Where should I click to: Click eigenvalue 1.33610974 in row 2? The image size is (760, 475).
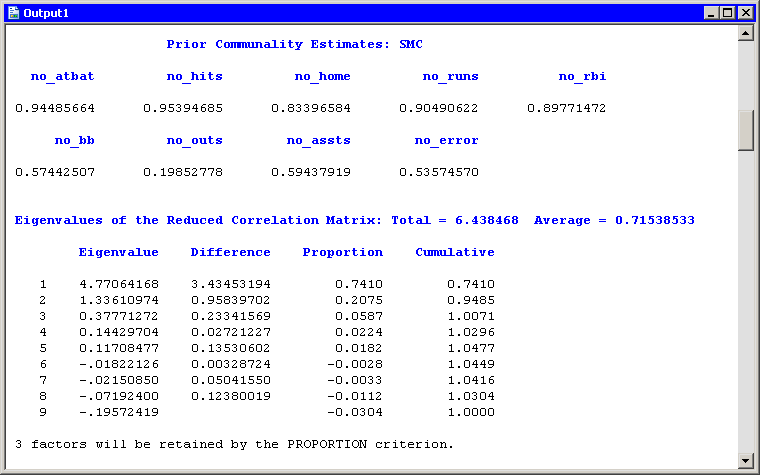(119, 300)
